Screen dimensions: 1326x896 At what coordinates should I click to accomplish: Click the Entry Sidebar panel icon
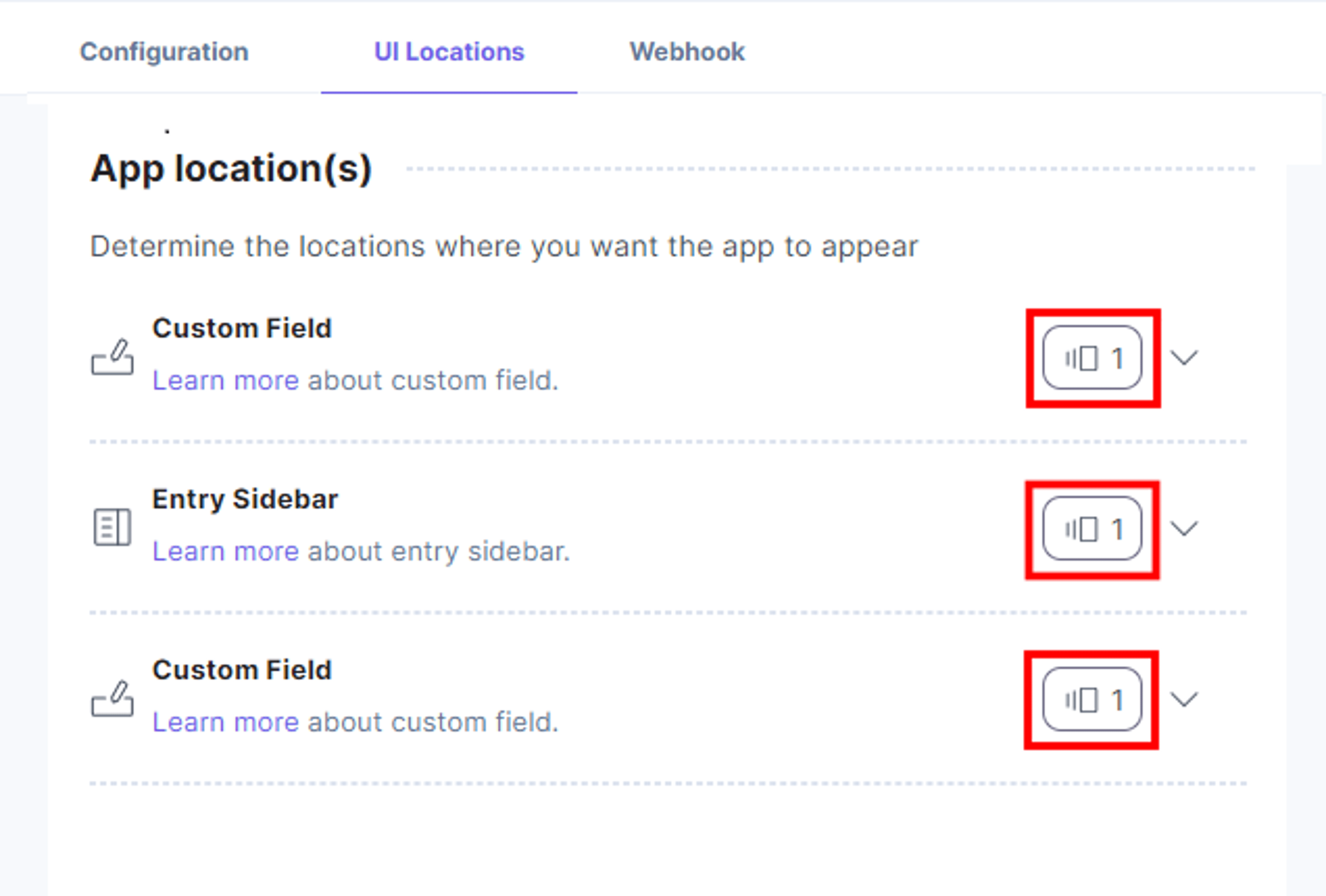click(113, 527)
